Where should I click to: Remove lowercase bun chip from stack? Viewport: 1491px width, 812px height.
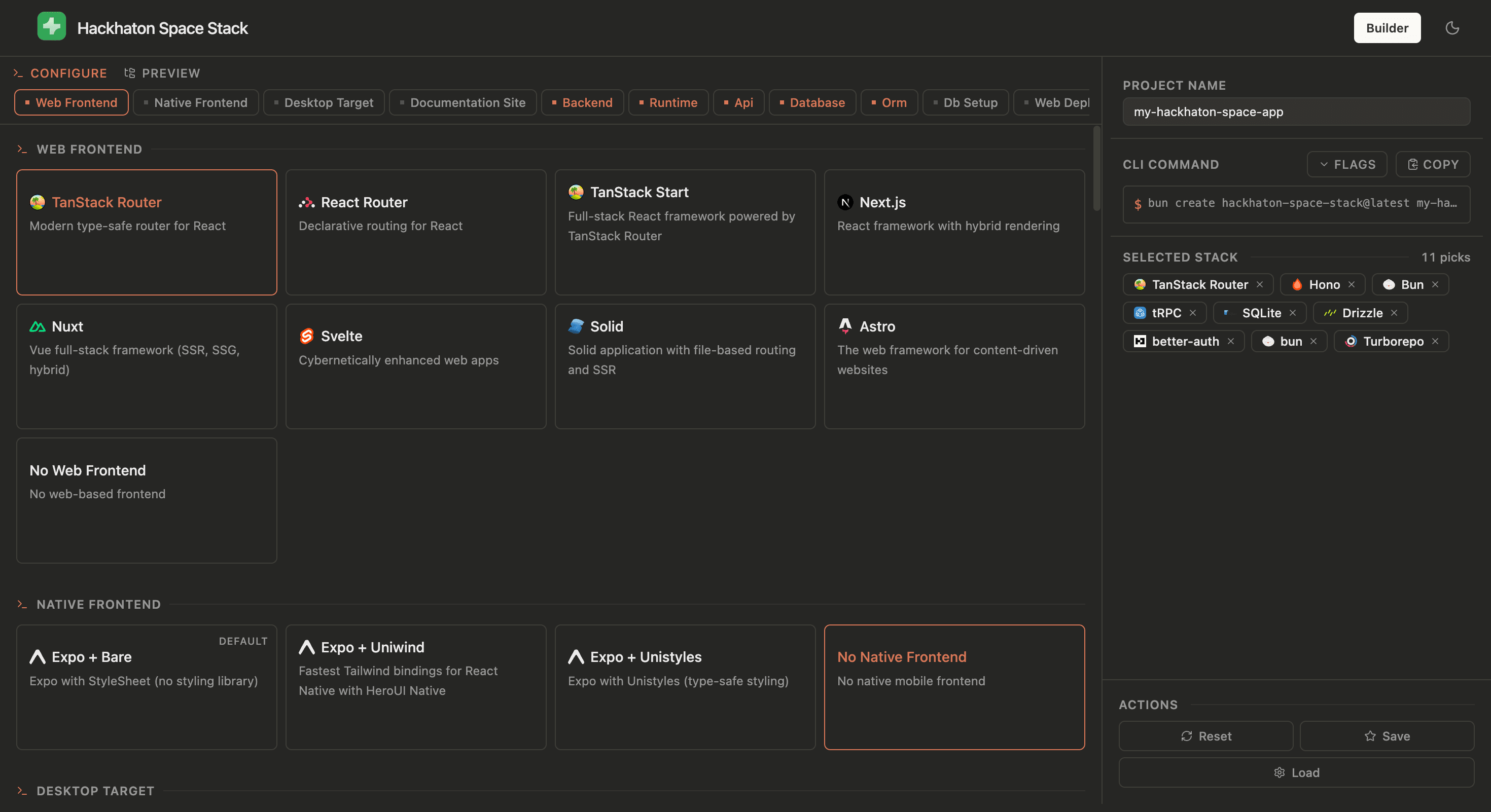click(1313, 341)
